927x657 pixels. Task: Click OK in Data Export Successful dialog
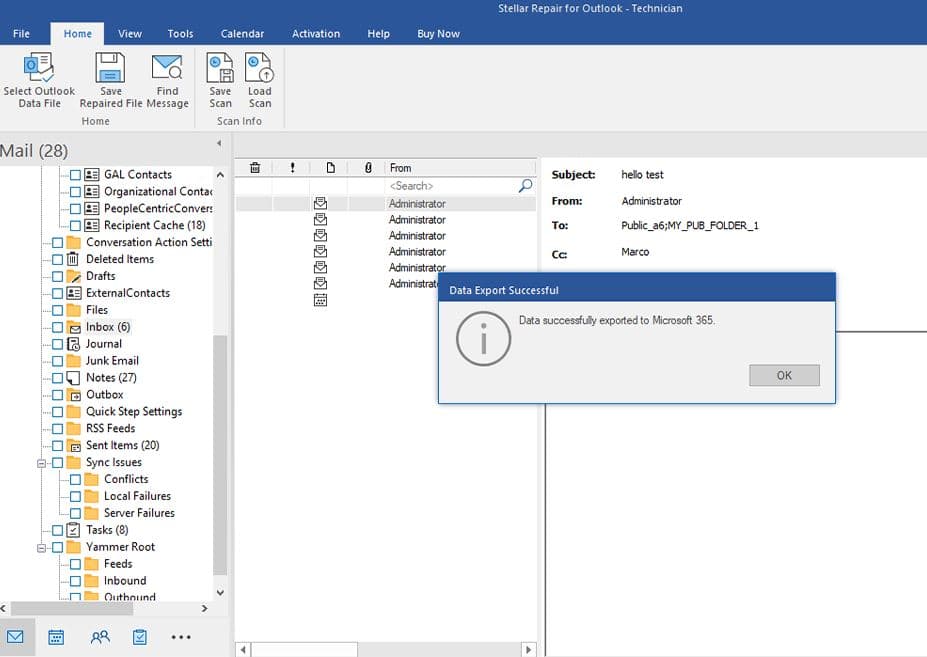[x=784, y=376]
